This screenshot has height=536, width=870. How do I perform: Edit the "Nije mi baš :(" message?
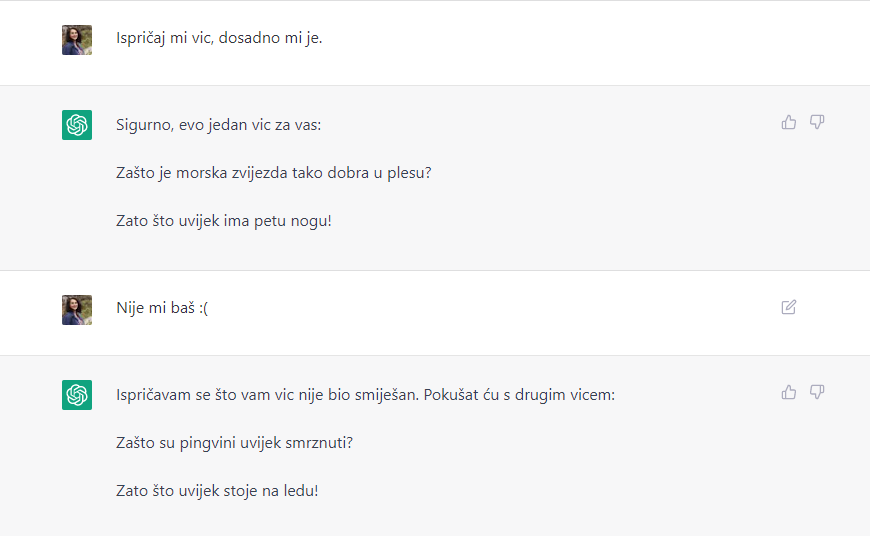click(x=788, y=307)
